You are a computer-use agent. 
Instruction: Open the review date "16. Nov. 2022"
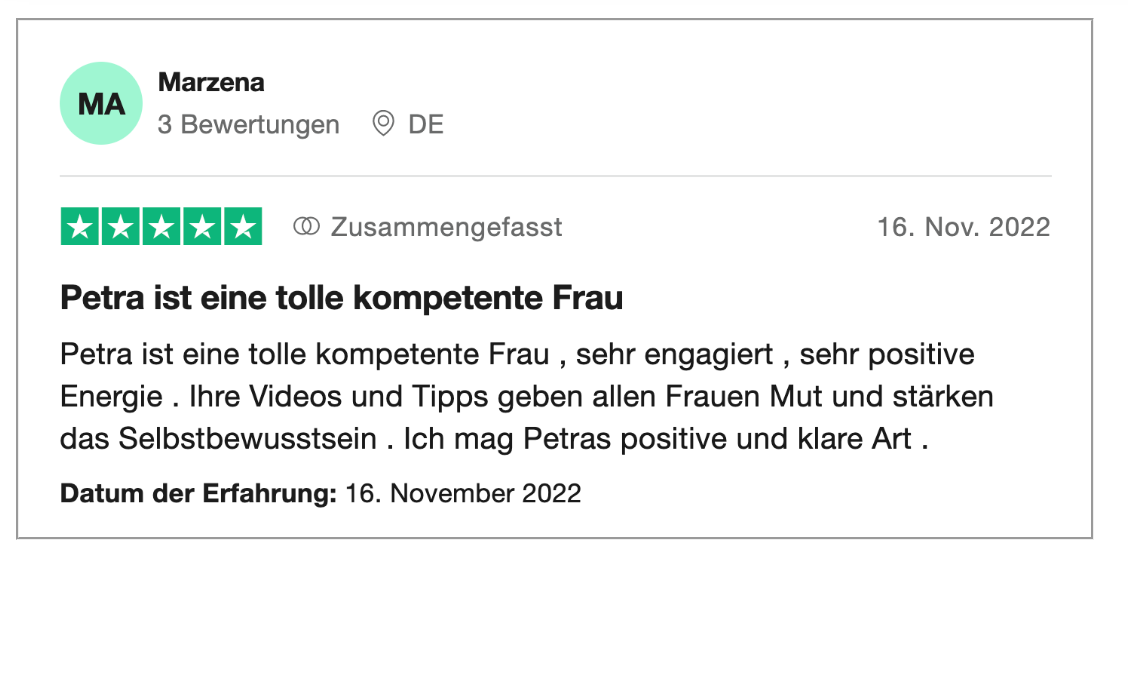tap(963, 227)
